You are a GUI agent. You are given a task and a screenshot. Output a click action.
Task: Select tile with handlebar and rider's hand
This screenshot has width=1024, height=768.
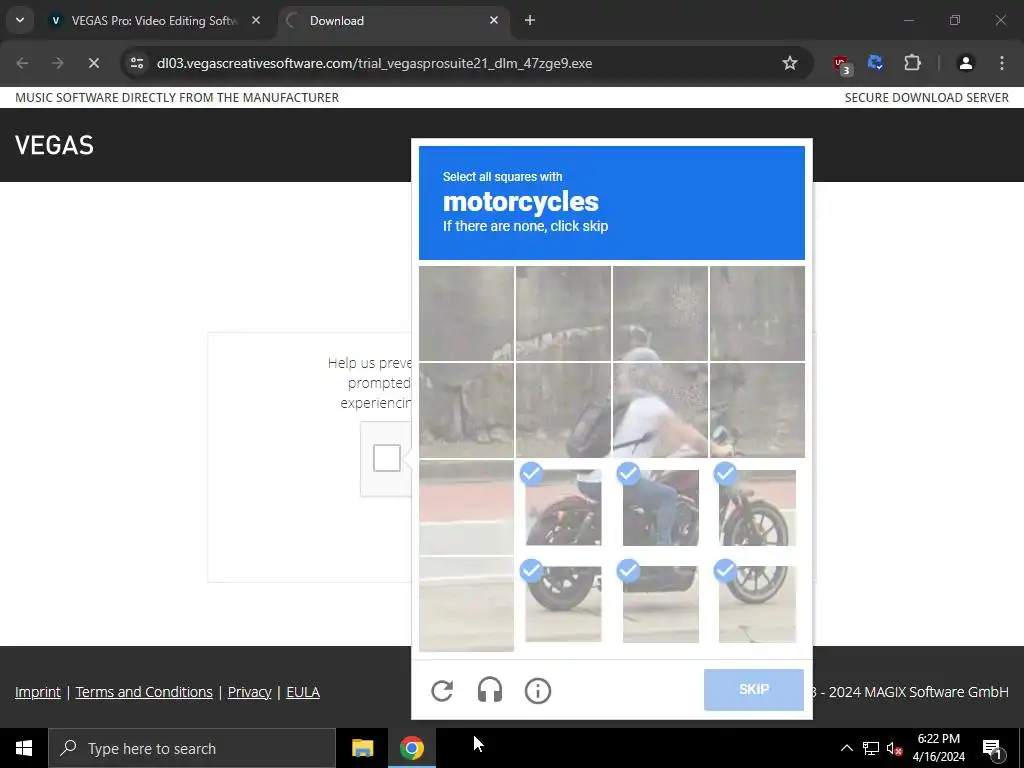[758, 410]
